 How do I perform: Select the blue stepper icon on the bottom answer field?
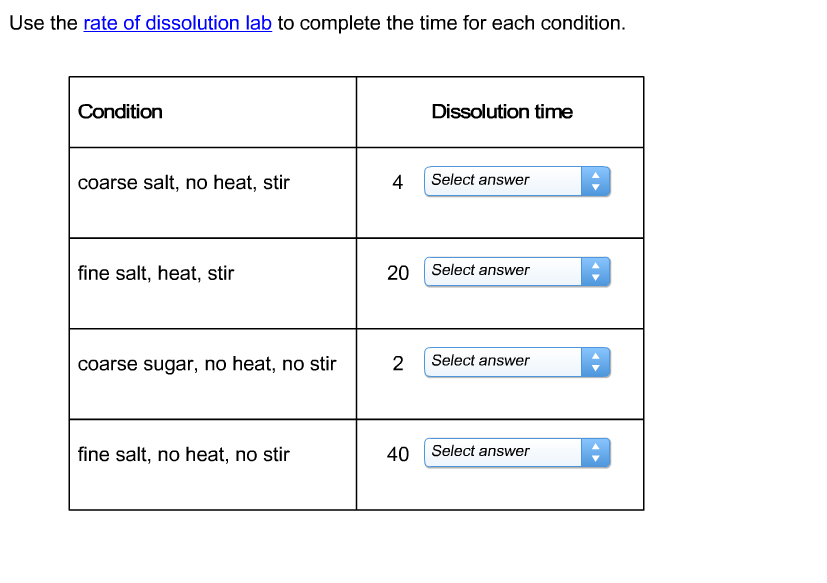coord(596,452)
